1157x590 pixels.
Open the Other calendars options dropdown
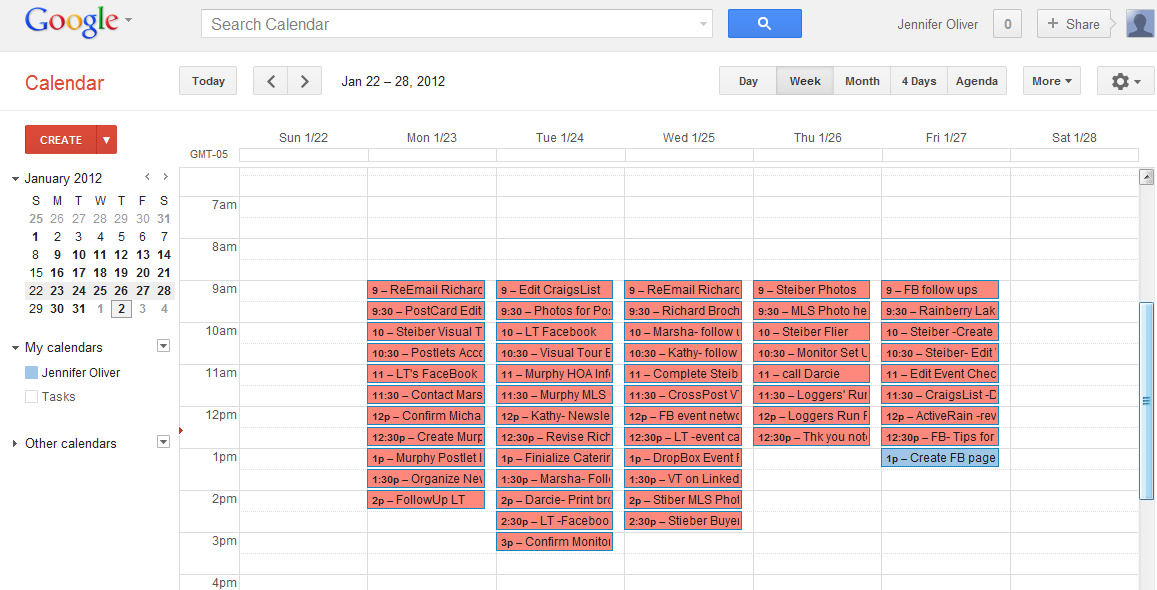coord(164,442)
